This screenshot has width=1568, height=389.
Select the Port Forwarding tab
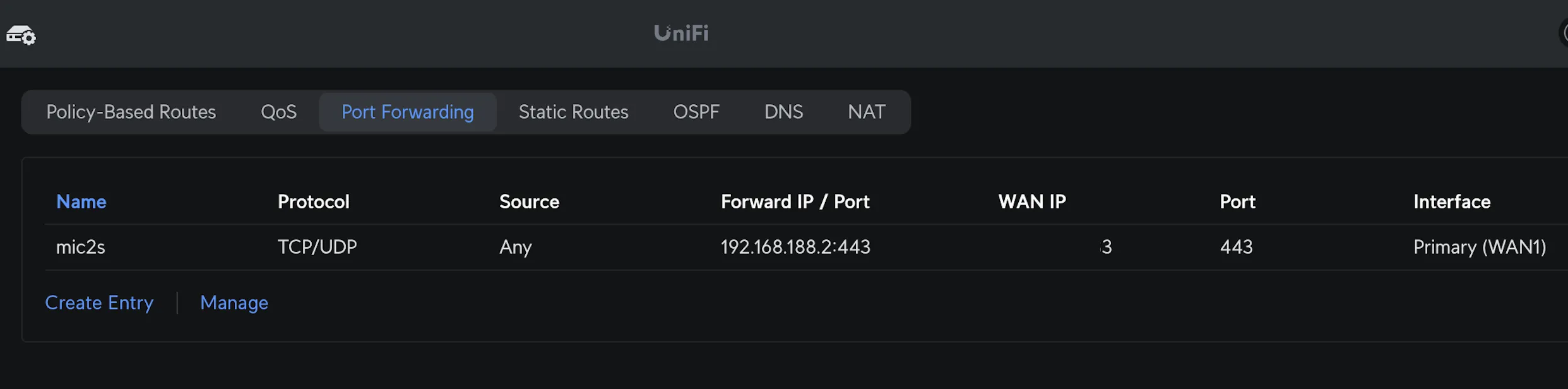(407, 112)
